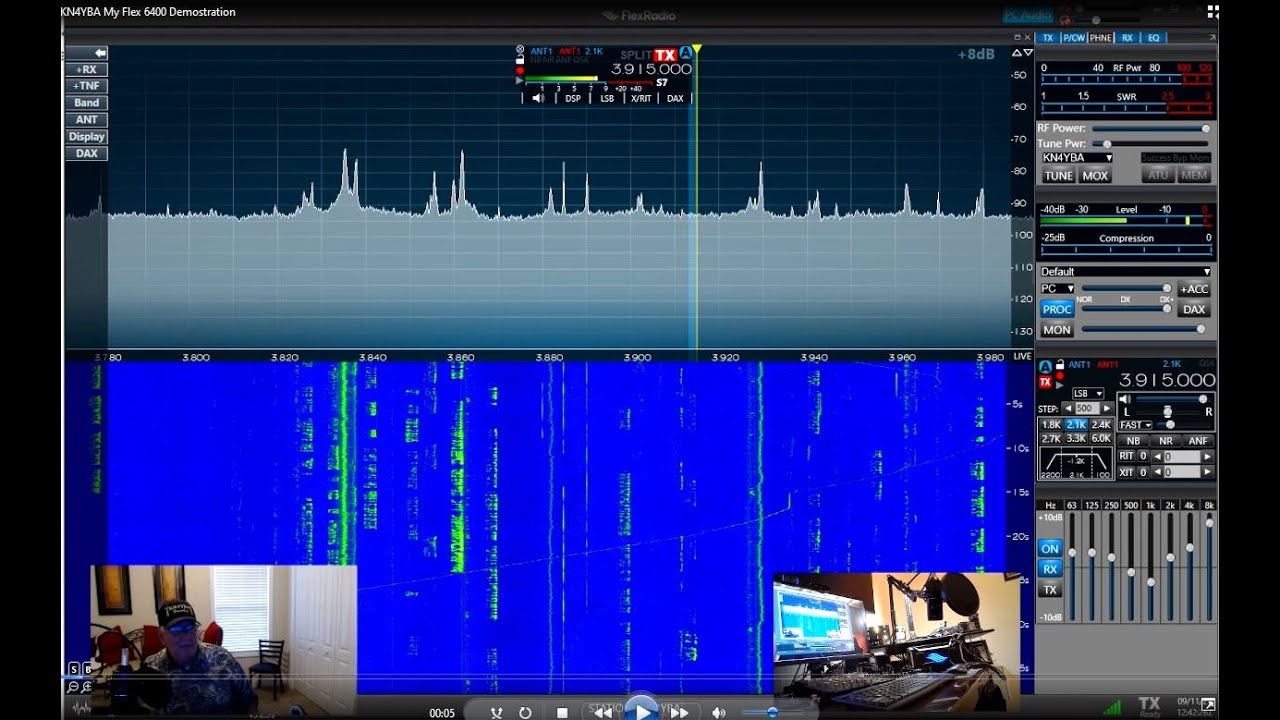Screen dimensions: 1280x720
Task: Adjust the 1k equalizer band slider
Action: 1150,567
